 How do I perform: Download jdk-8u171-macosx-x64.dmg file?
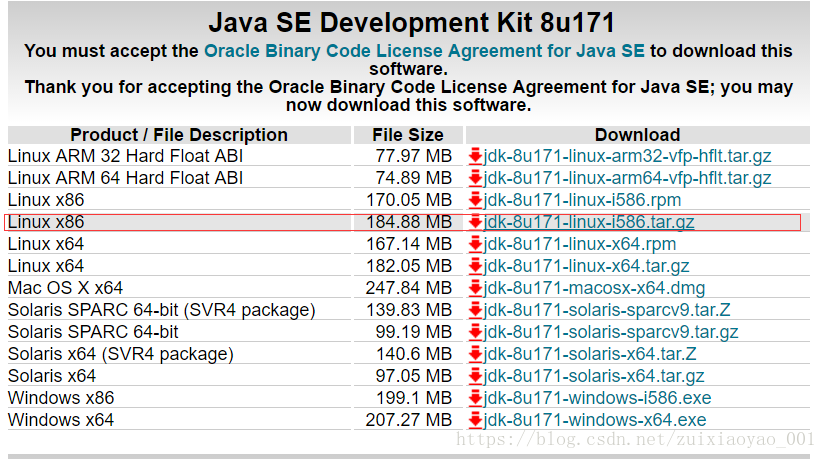tap(594, 288)
